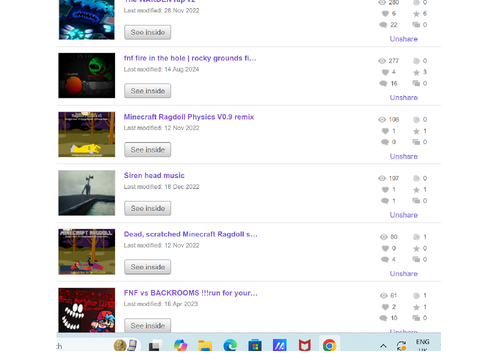
Task: Click the views eye icon for fnf fire in the hole
Action: click(382, 61)
